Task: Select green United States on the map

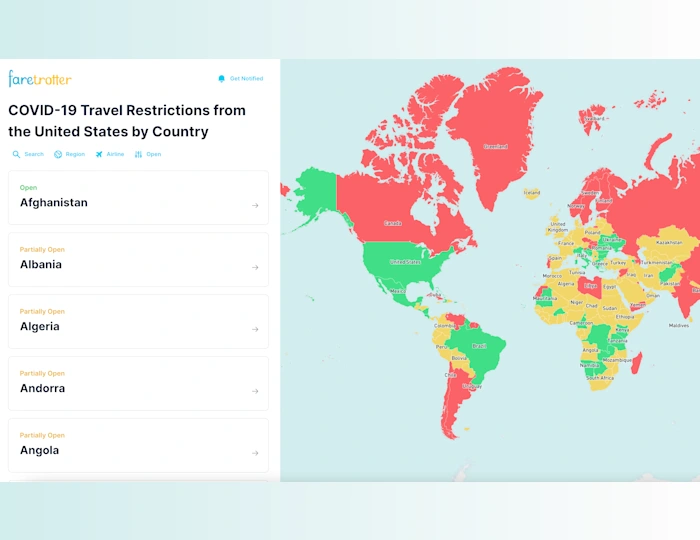Action: coord(405,263)
